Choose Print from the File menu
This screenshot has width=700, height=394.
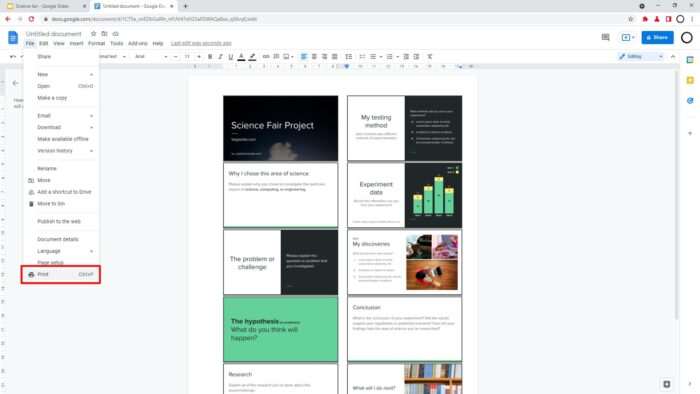61,274
